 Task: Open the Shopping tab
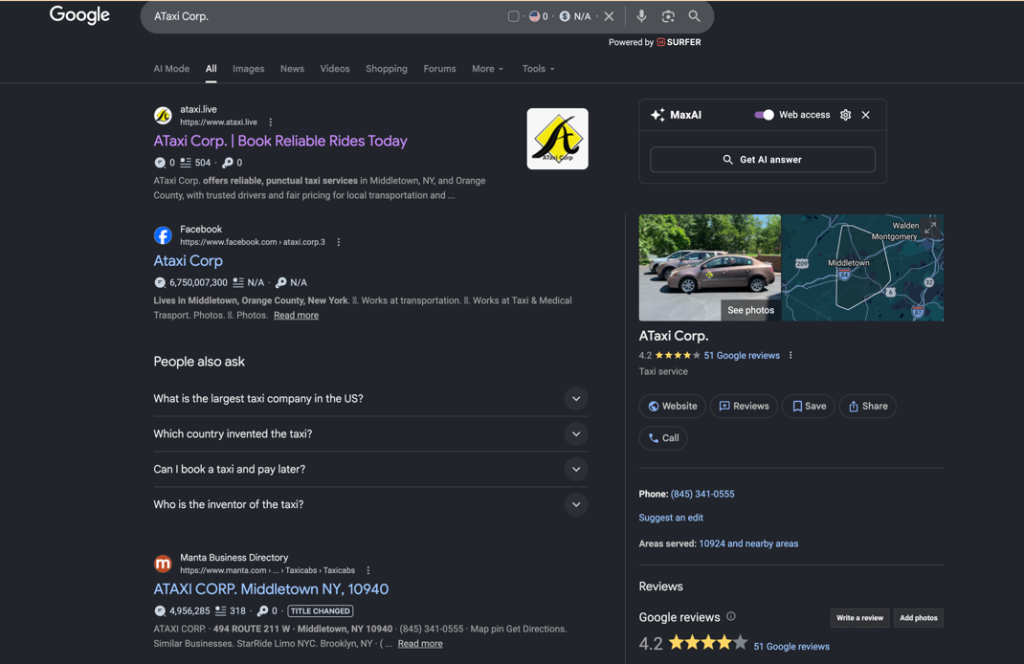386,69
